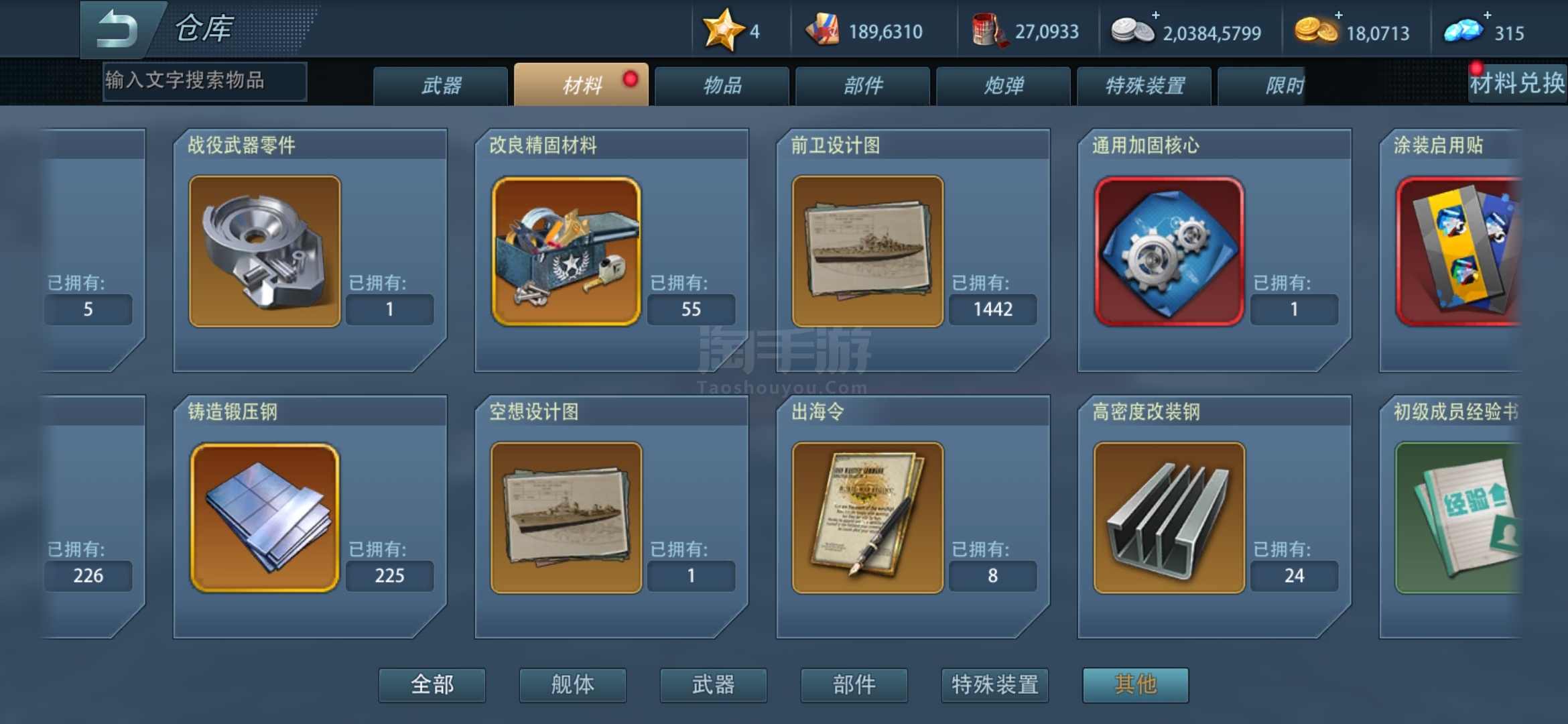
Task: Select the 铸造锻压钢 steel plates icon
Action: 265,518
